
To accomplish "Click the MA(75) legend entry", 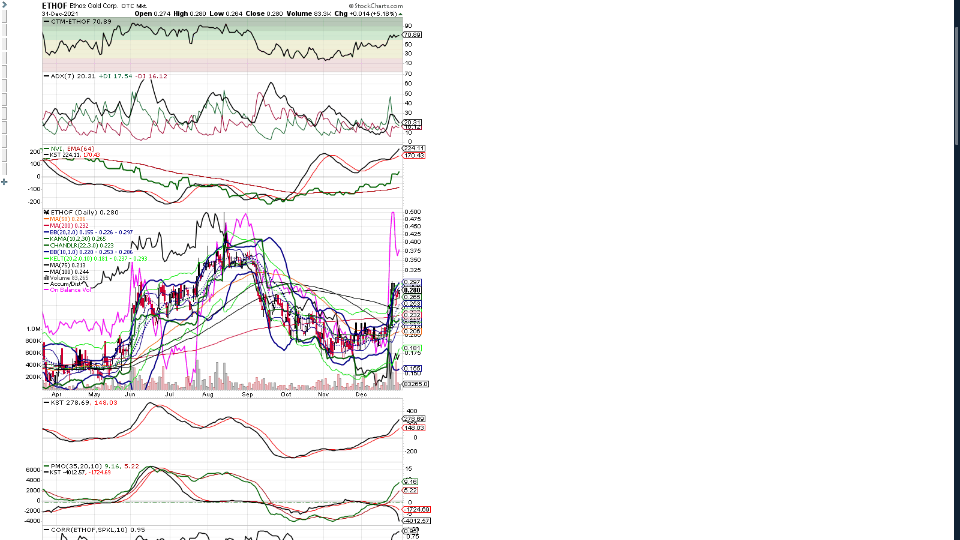I will [68, 265].
